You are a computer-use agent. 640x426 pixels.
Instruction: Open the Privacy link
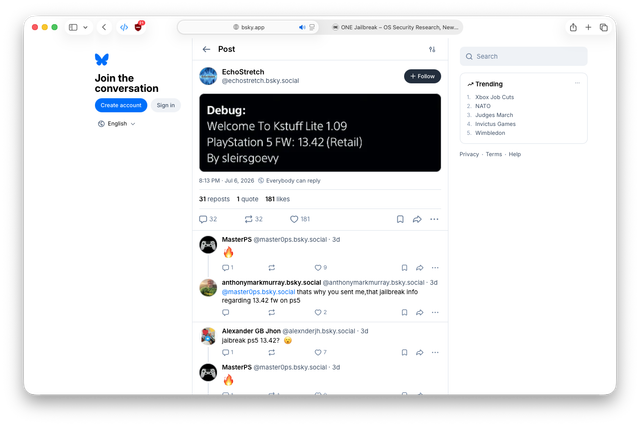[469, 154]
